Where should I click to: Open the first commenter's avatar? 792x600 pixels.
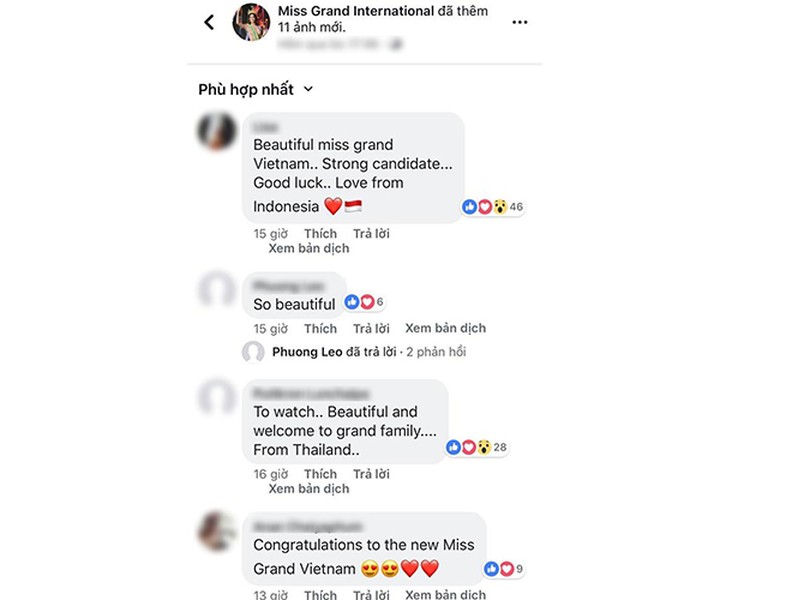pyautogui.click(x=217, y=131)
